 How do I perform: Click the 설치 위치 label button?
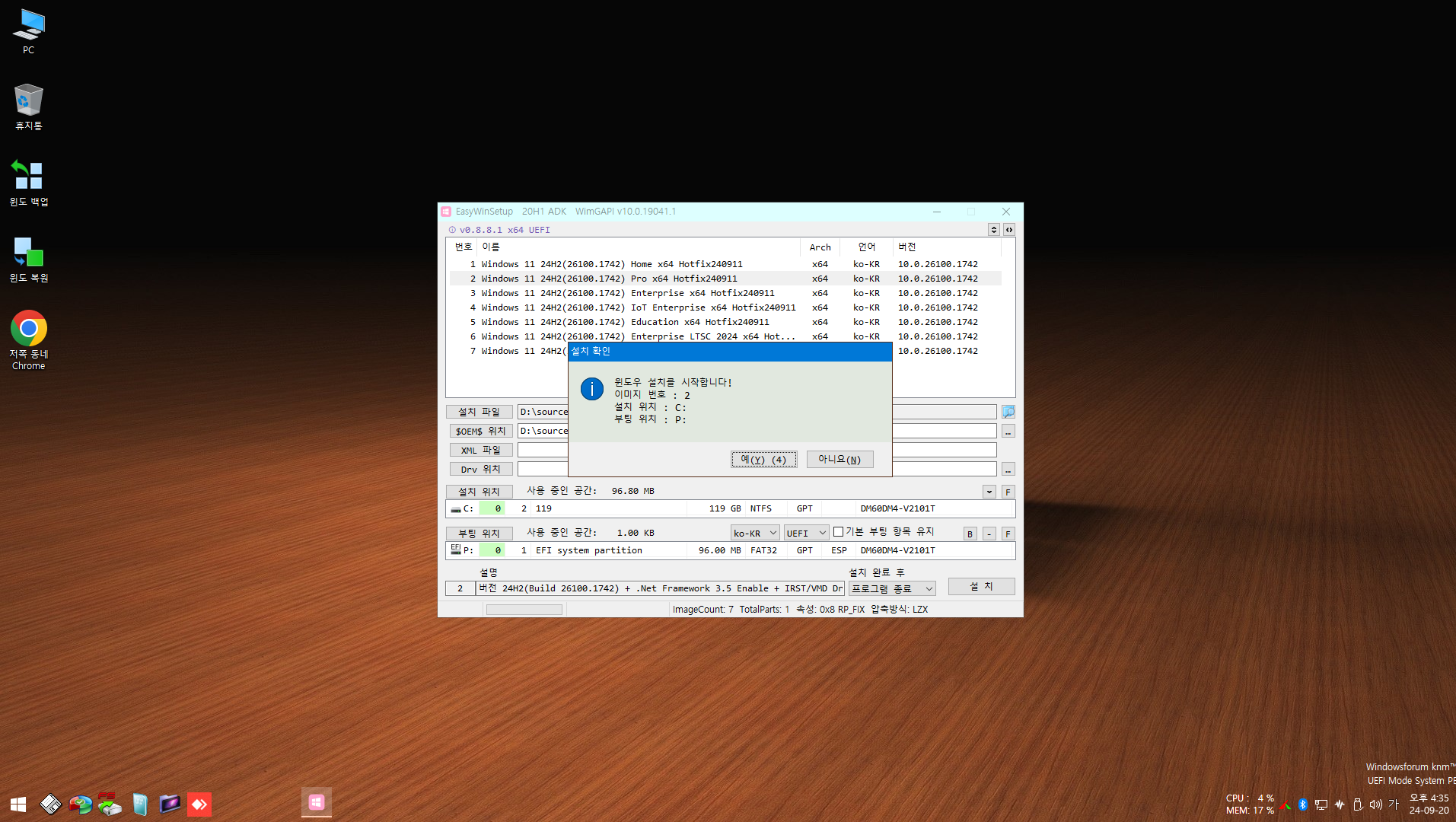(x=479, y=492)
